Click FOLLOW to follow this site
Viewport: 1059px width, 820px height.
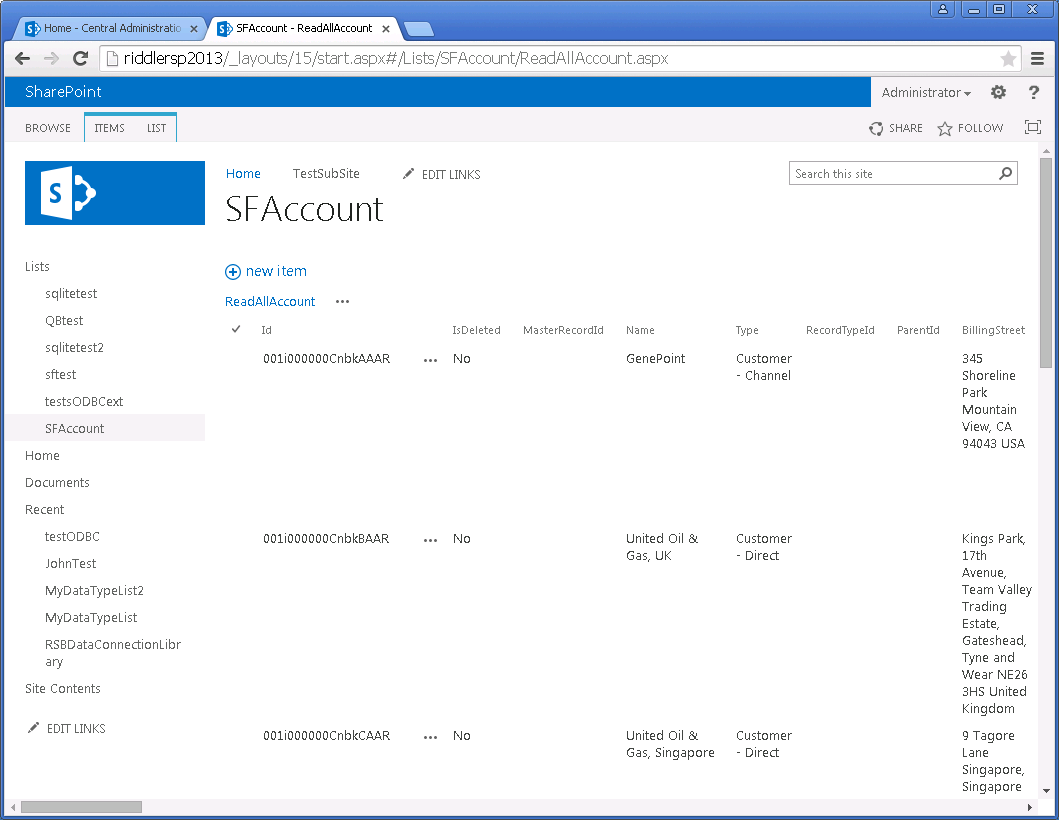pos(970,128)
